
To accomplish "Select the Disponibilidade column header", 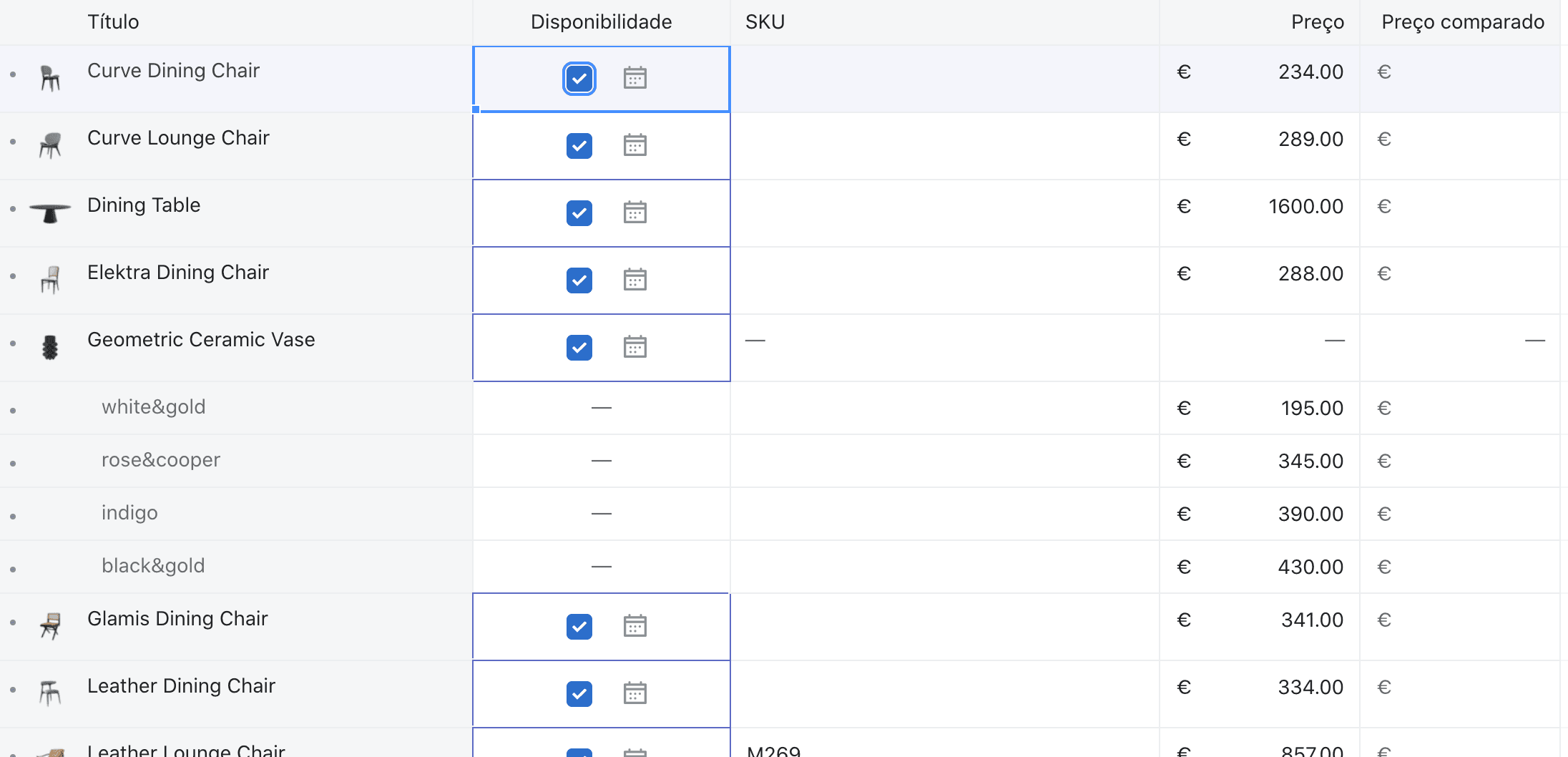I will pos(600,21).
